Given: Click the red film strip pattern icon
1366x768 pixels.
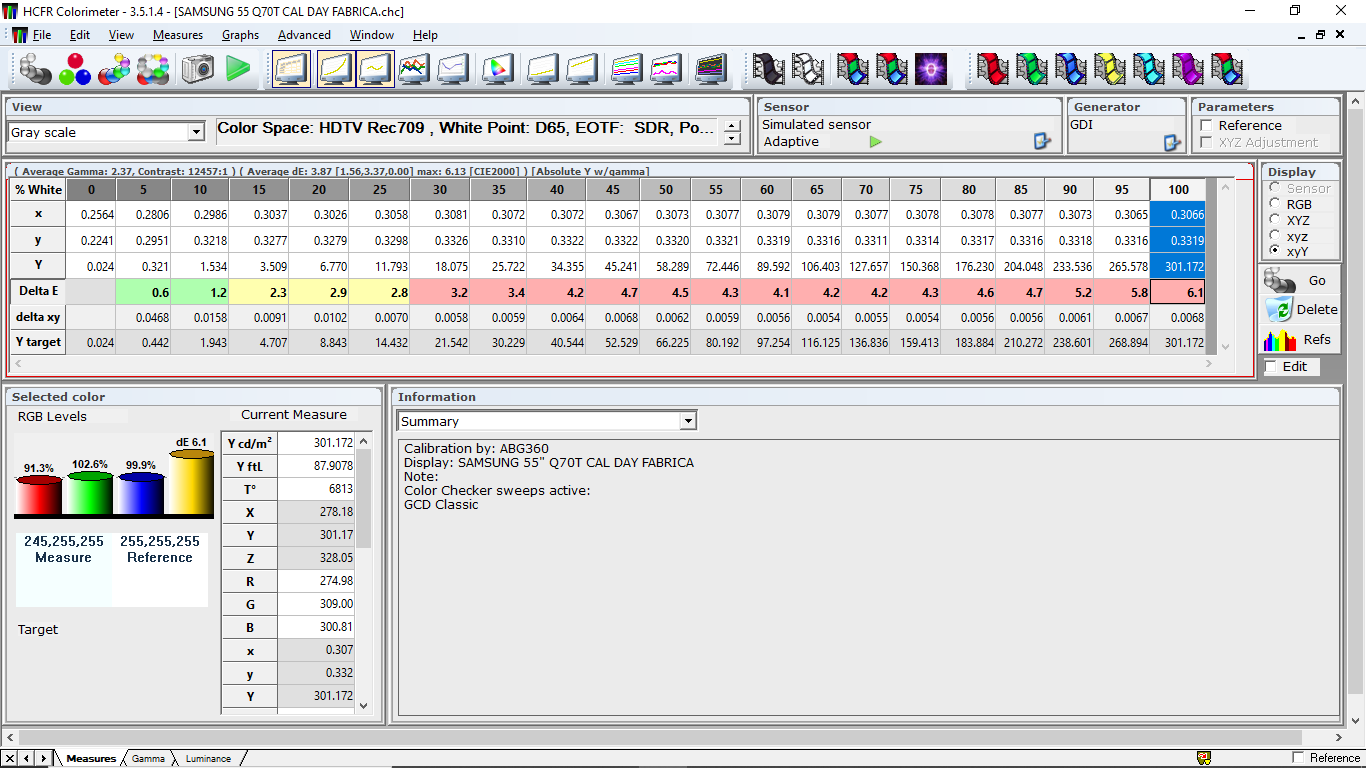Looking at the screenshot, I should pos(991,69).
